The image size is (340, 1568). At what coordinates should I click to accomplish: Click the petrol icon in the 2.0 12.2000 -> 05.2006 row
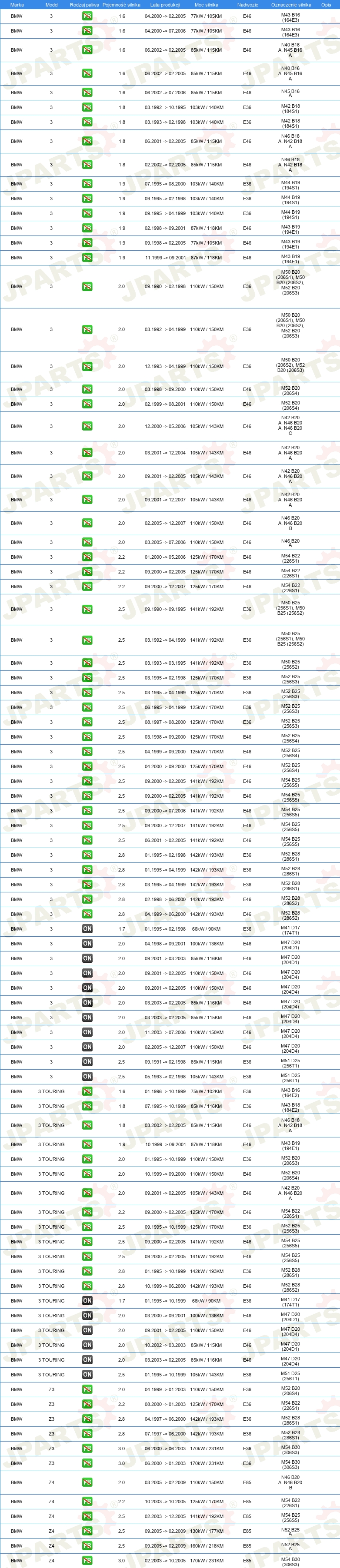(x=87, y=426)
